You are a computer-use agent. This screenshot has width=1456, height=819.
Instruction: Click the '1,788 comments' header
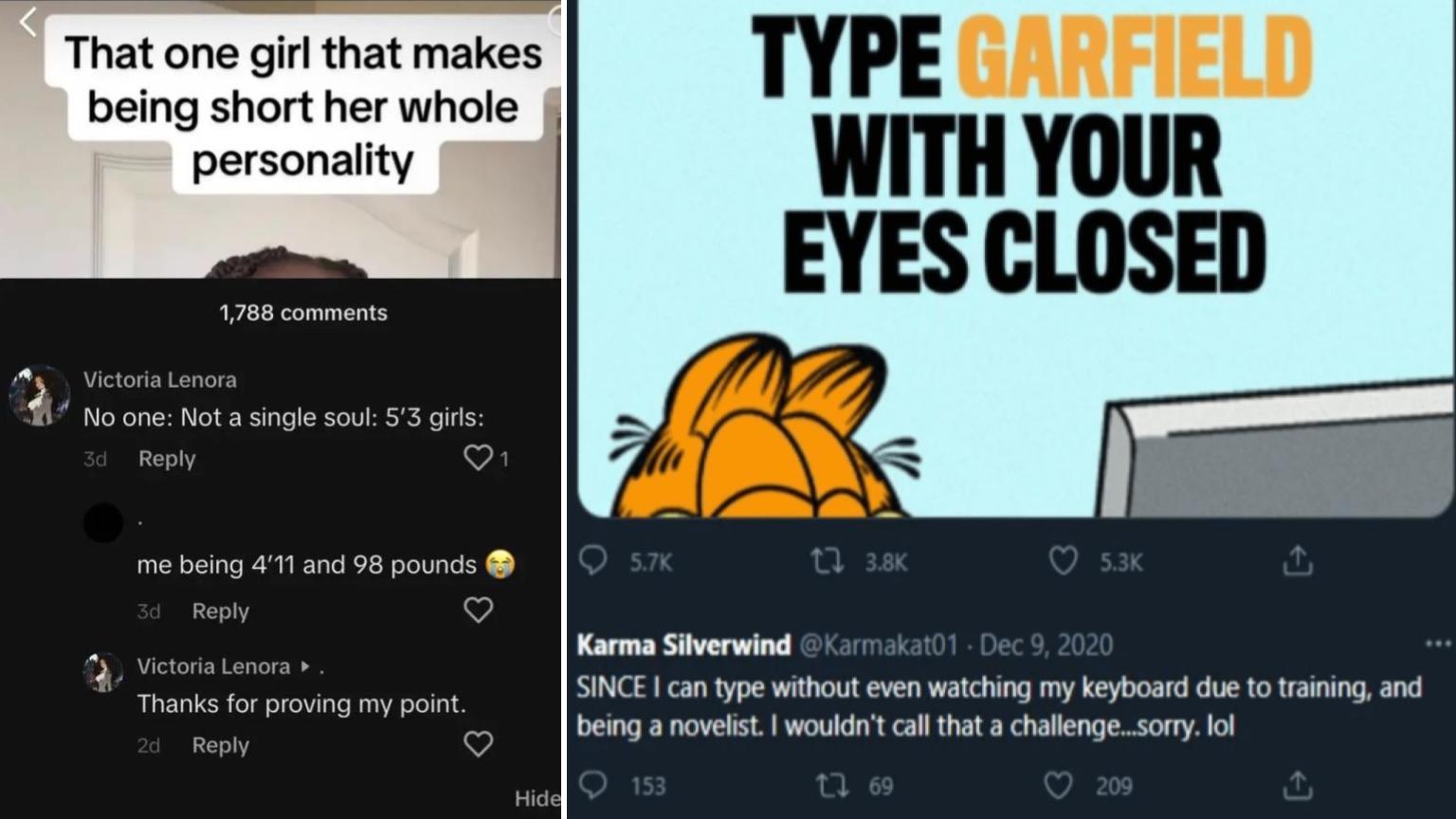point(303,312)
